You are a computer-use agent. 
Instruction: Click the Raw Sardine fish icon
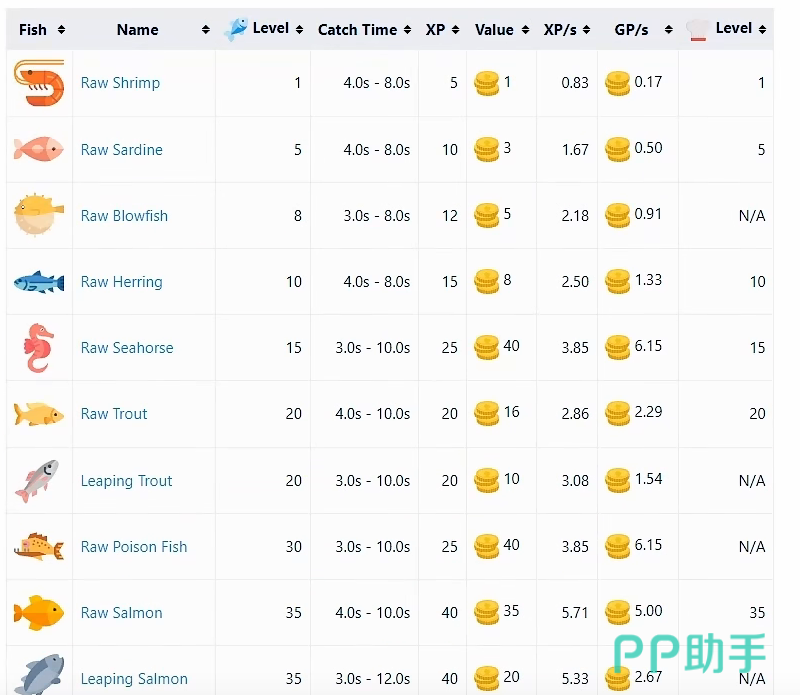point(39,150)
